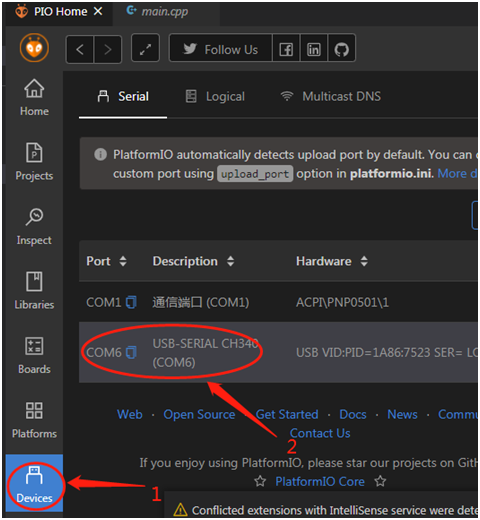
Task: Open the Home sidebar page
Action: pos(34,97)
